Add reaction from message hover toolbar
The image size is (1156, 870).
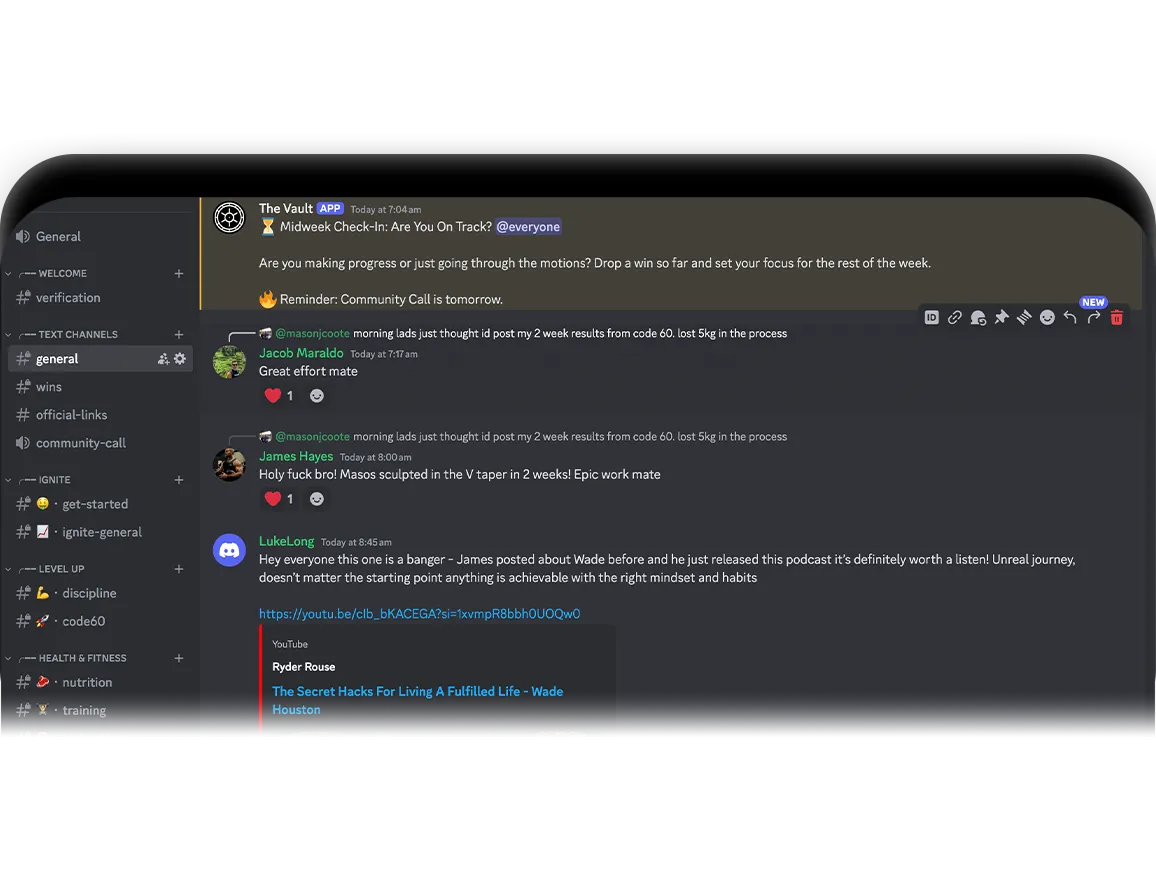click(x=1047, y=318)
